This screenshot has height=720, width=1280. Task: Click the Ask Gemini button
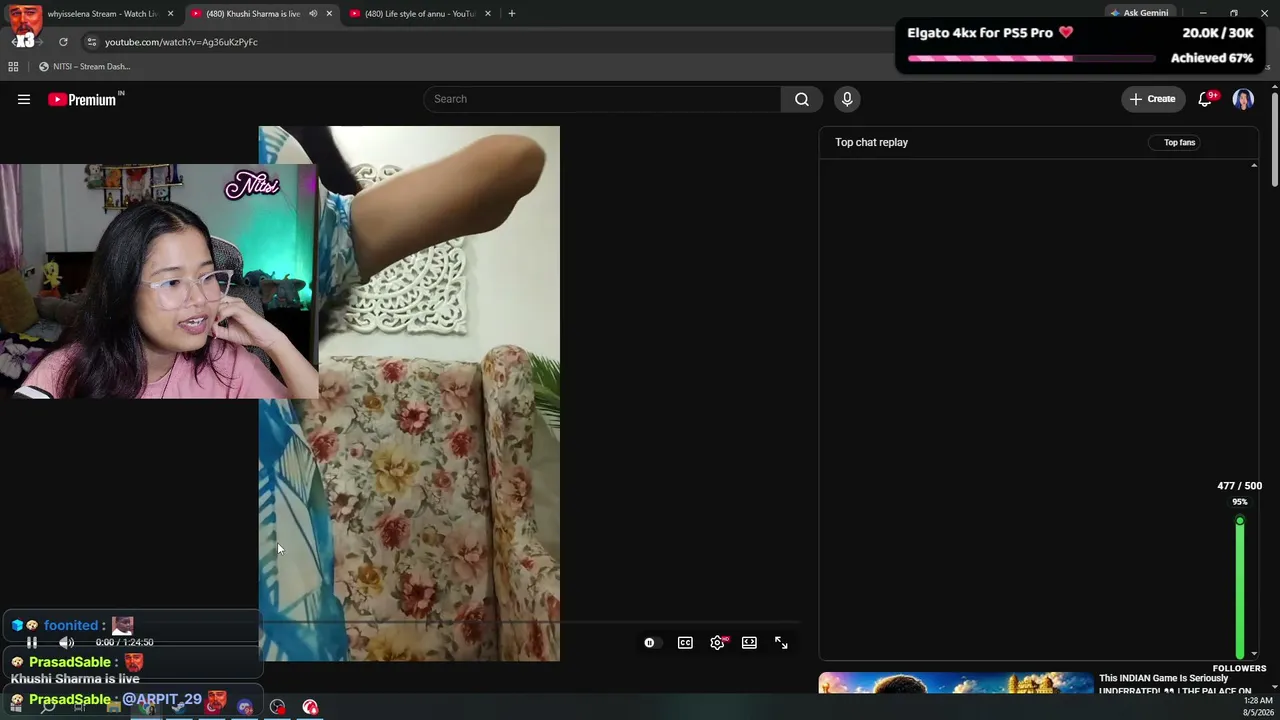tap(1139, 14)
